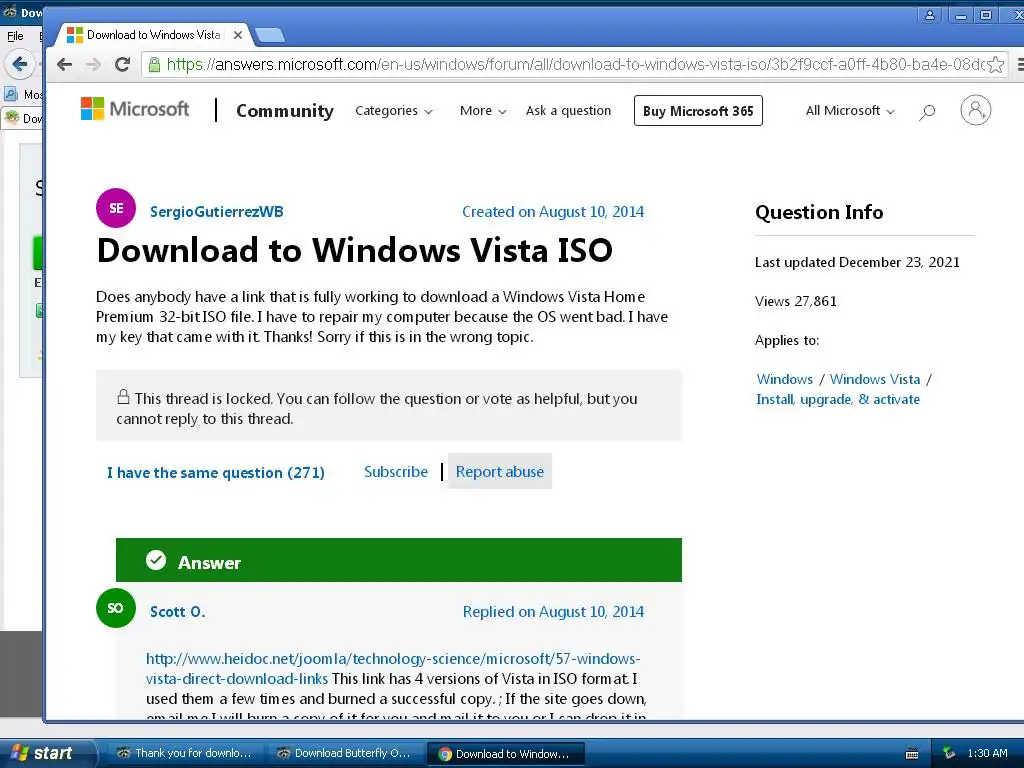Click the sign-in account avatar icon
The height and width of the screenshot is (768, 1024).
pos(976,110)
